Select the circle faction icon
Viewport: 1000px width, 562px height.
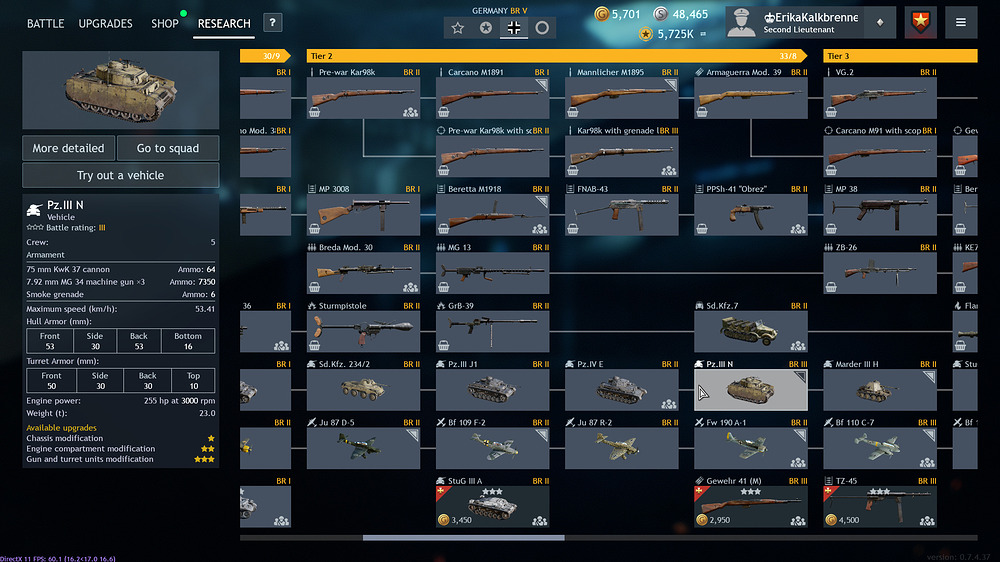coord(541,27)
